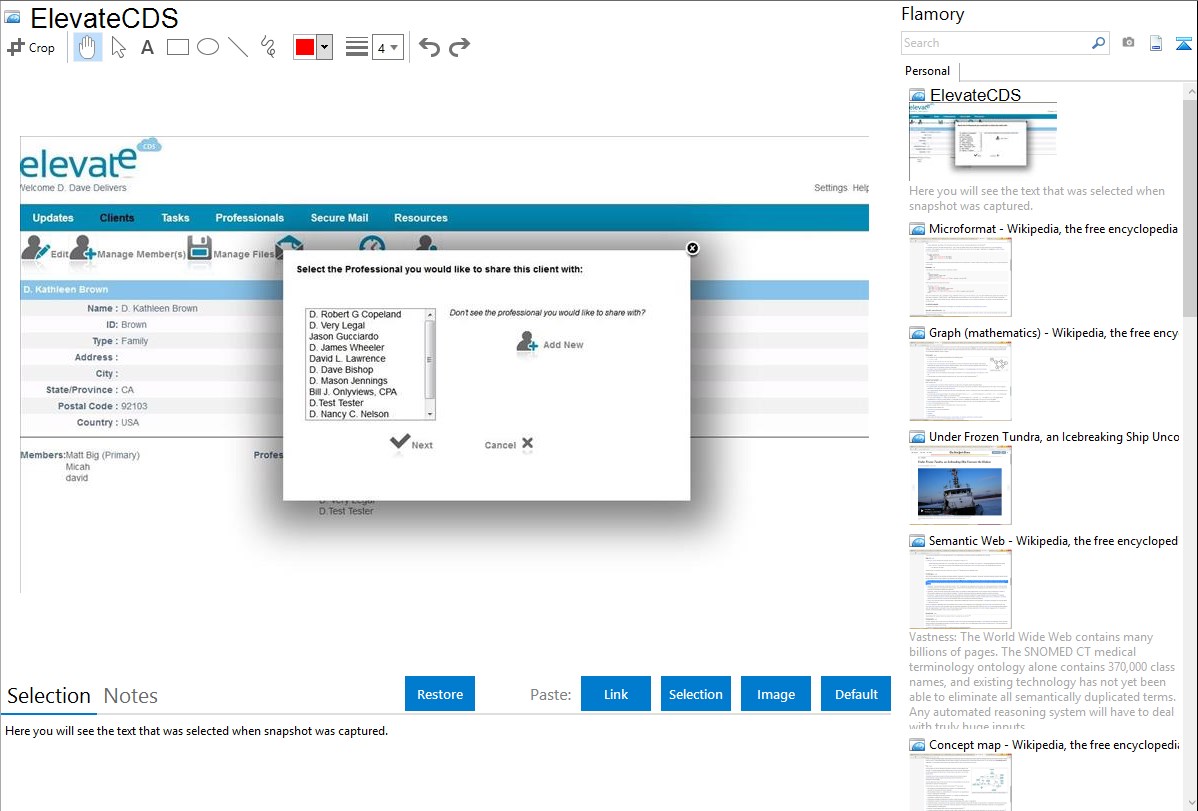Click the Concept map snapshot title
This screenshot has width=1198, height=811.
[1054, 744]
